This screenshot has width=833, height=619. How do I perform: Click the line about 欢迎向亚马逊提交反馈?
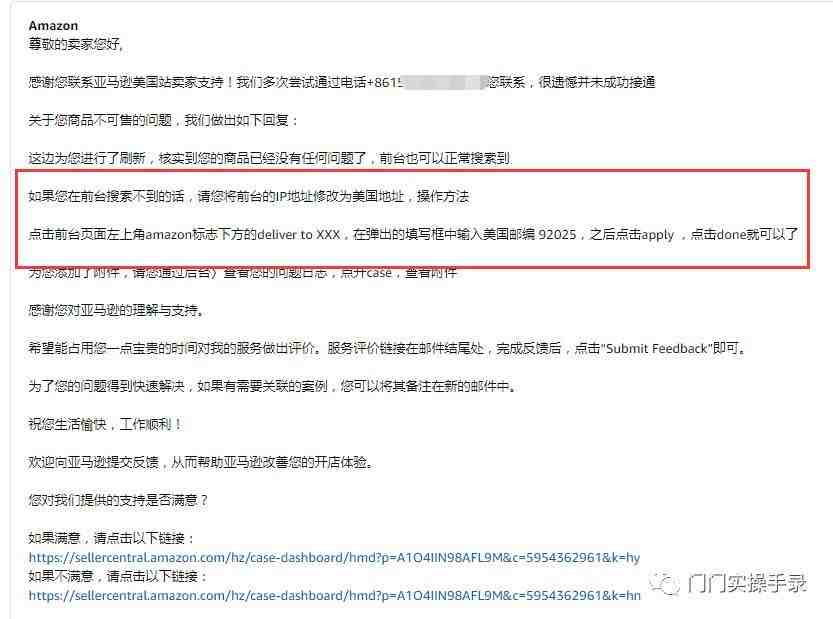pos(201,462)
